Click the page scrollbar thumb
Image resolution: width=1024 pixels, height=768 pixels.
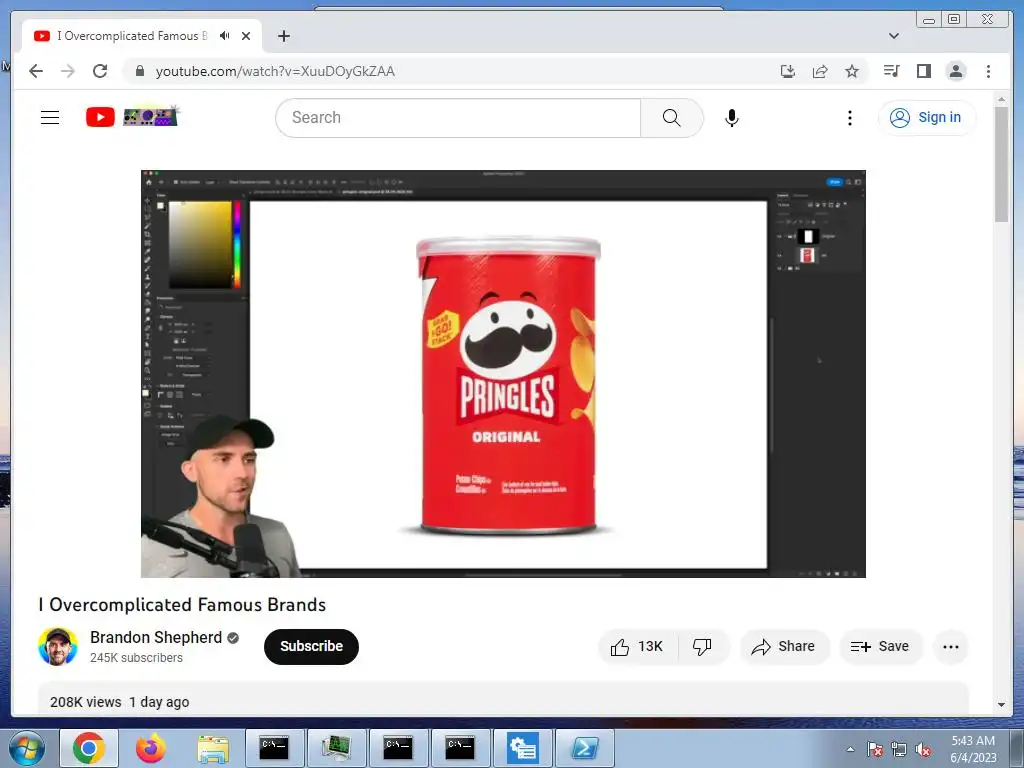(x=1001, y=165)
